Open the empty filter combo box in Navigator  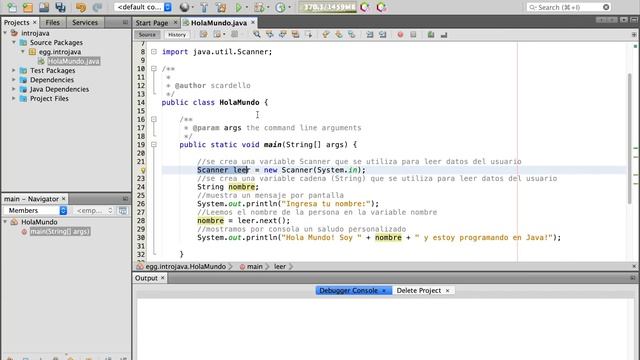(94, 210)
